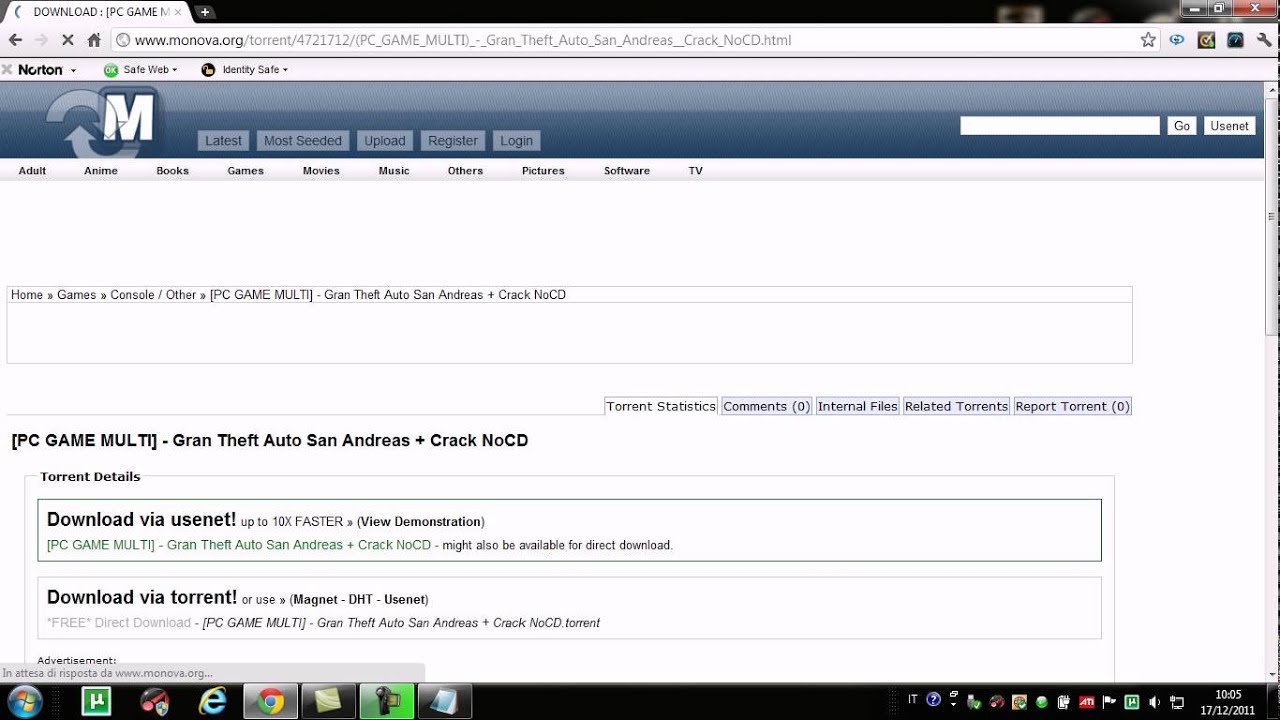The width and height of the screenshot is (1280, 720).
Task: Open the Magnet link
Action: pos(314,600)
